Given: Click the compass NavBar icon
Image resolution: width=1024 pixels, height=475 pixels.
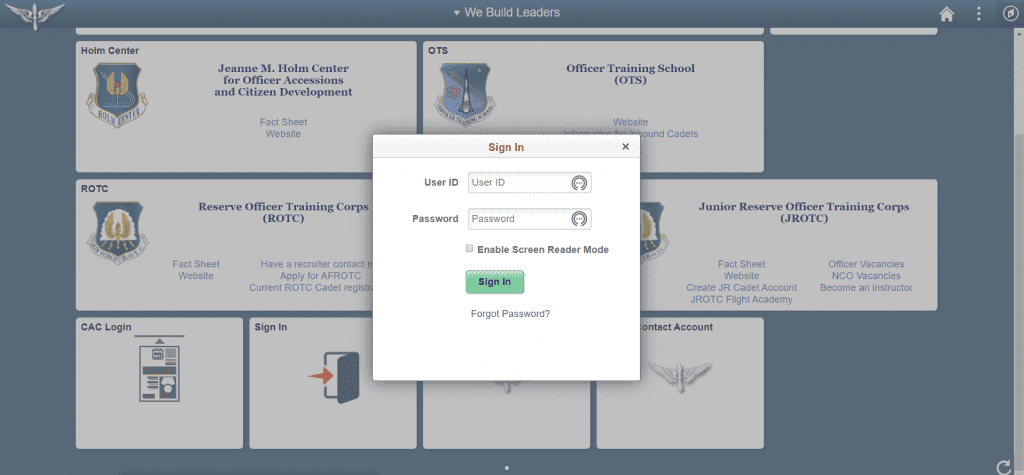Looking at the screenshot, I should pos(1009,14).
